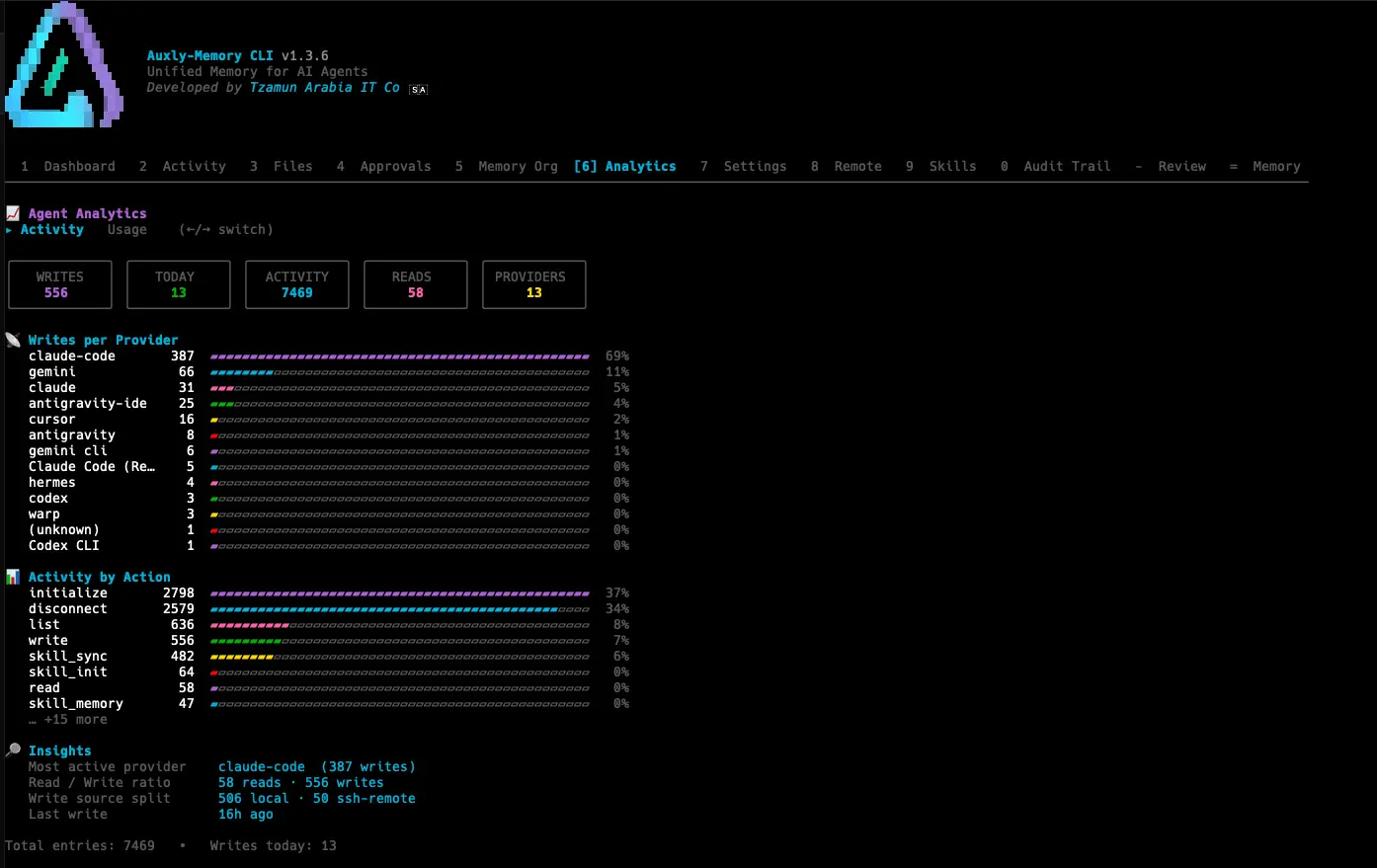Viewport: 1377px width, 868px height.
Task: Open the Settings tab
Action: tap(744, 166)
